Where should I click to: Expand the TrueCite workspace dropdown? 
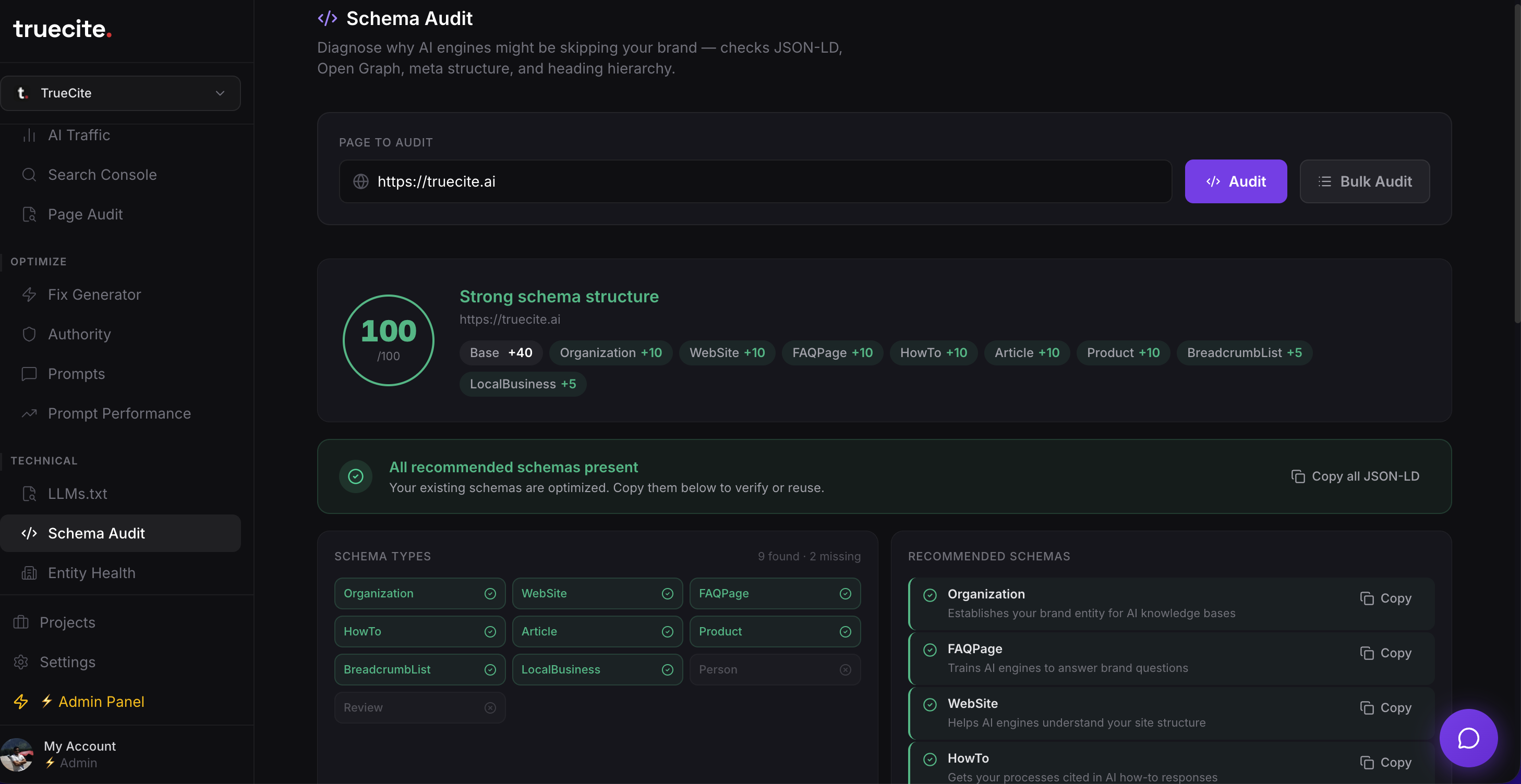pyautogui.click(x=120, y=93)
